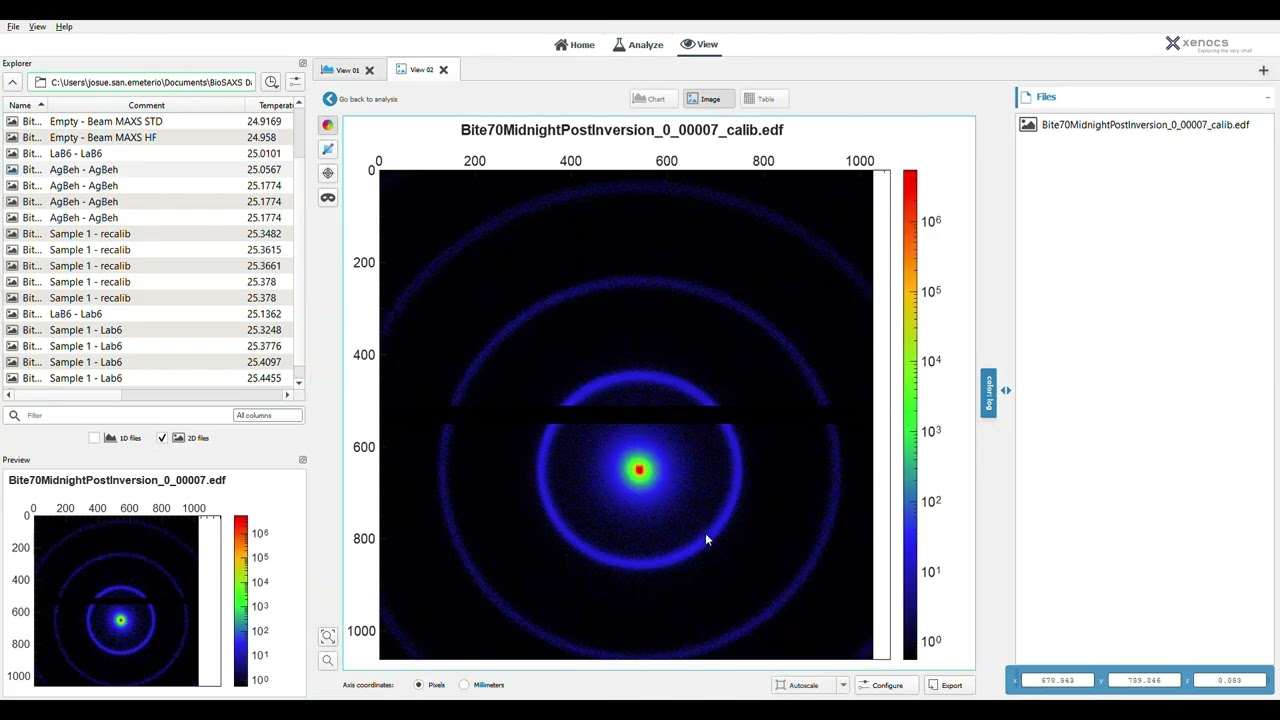1280x720 pixels.
Task: Click the preview scattering thumbnail
Action: pos(116,601)
